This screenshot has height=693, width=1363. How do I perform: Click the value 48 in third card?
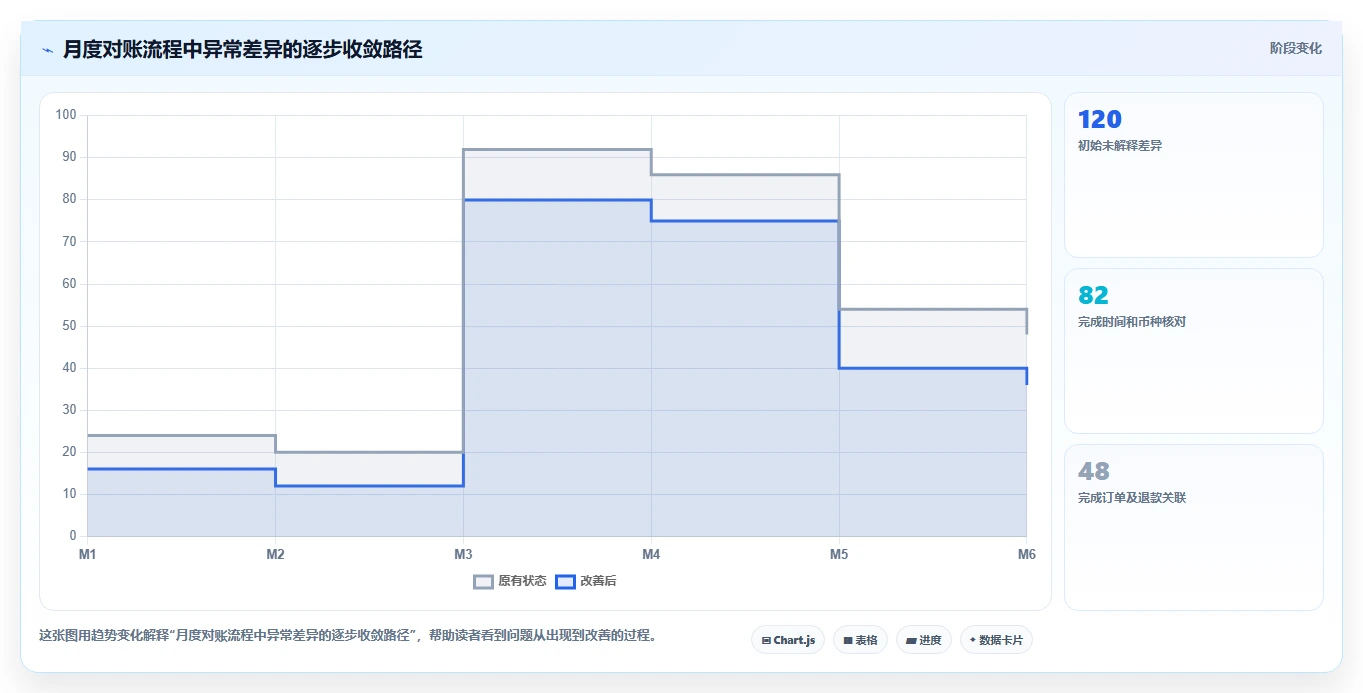click(1093, 471)
